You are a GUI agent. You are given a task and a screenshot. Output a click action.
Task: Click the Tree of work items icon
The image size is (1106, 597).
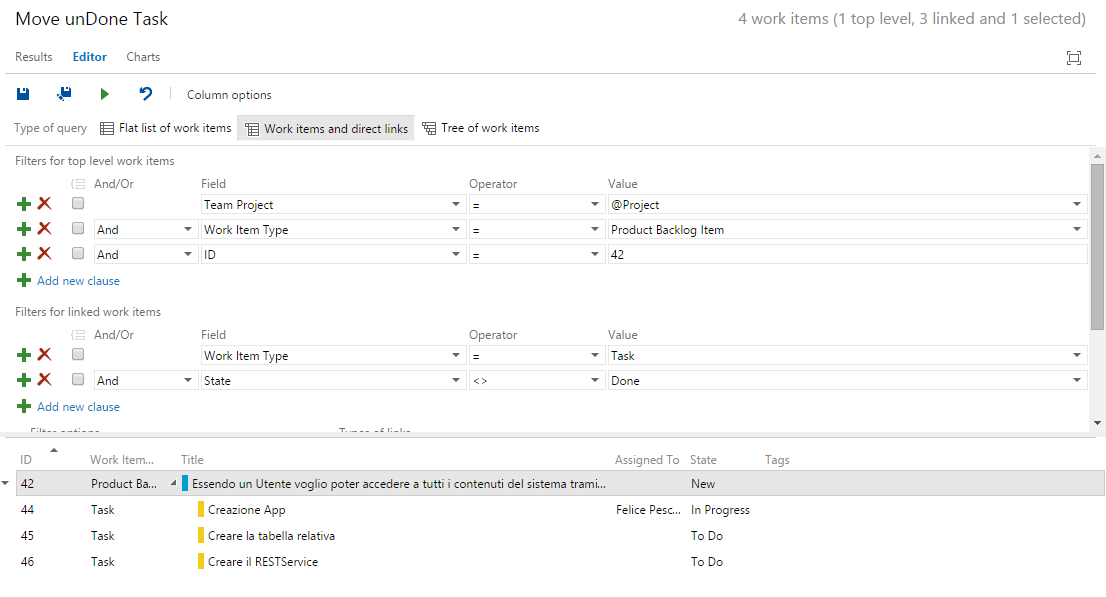click(x=429, y=128)
